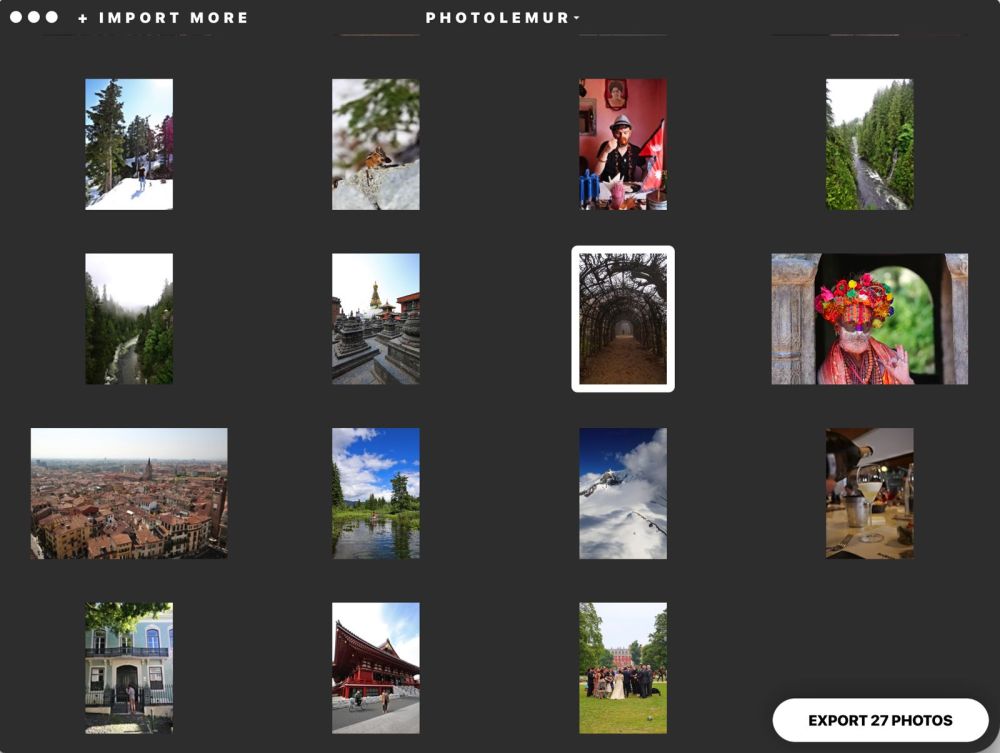
Task: Select the cocktail glass bar photo
Action: click(869, 493)
